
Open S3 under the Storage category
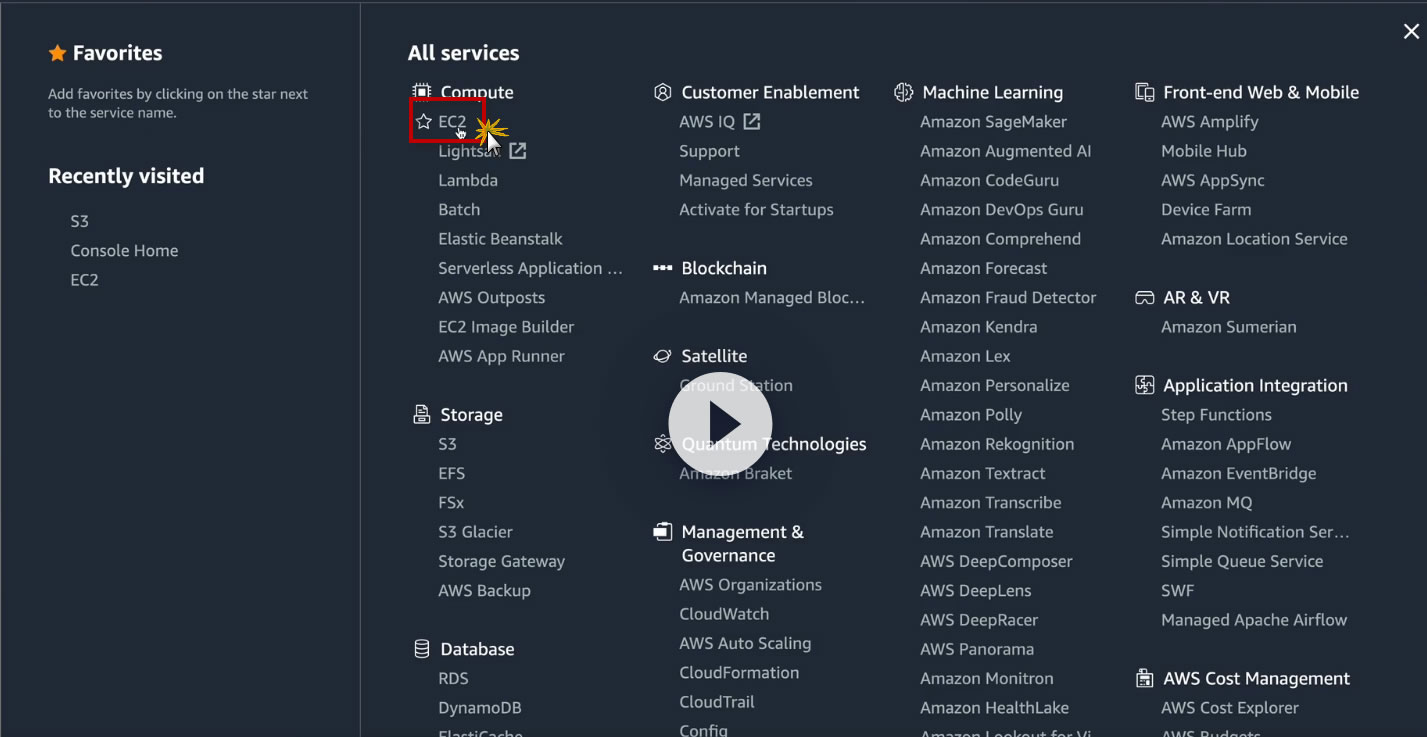point(447,444)
